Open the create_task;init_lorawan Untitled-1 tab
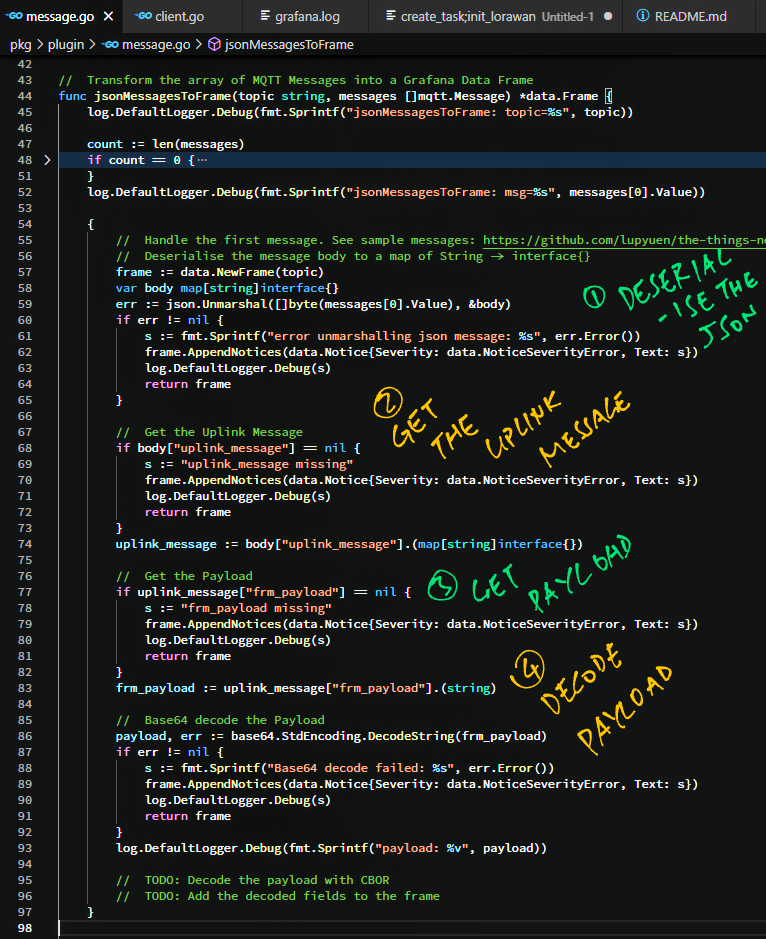The width and height of the screenshot is (766, 939). 468,17
